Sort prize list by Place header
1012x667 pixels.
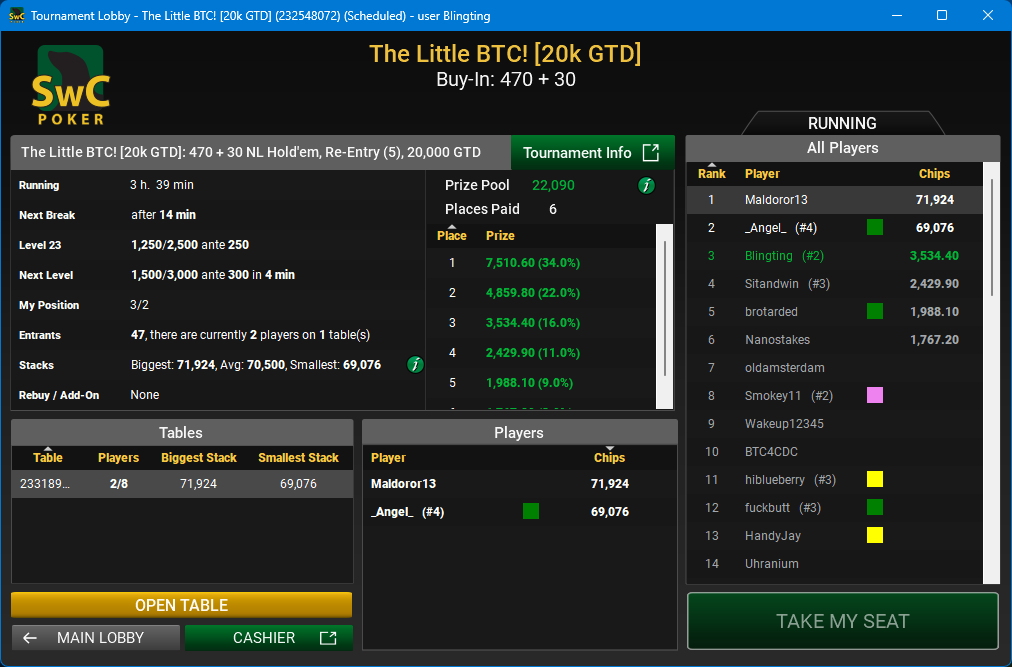(452, 236)
